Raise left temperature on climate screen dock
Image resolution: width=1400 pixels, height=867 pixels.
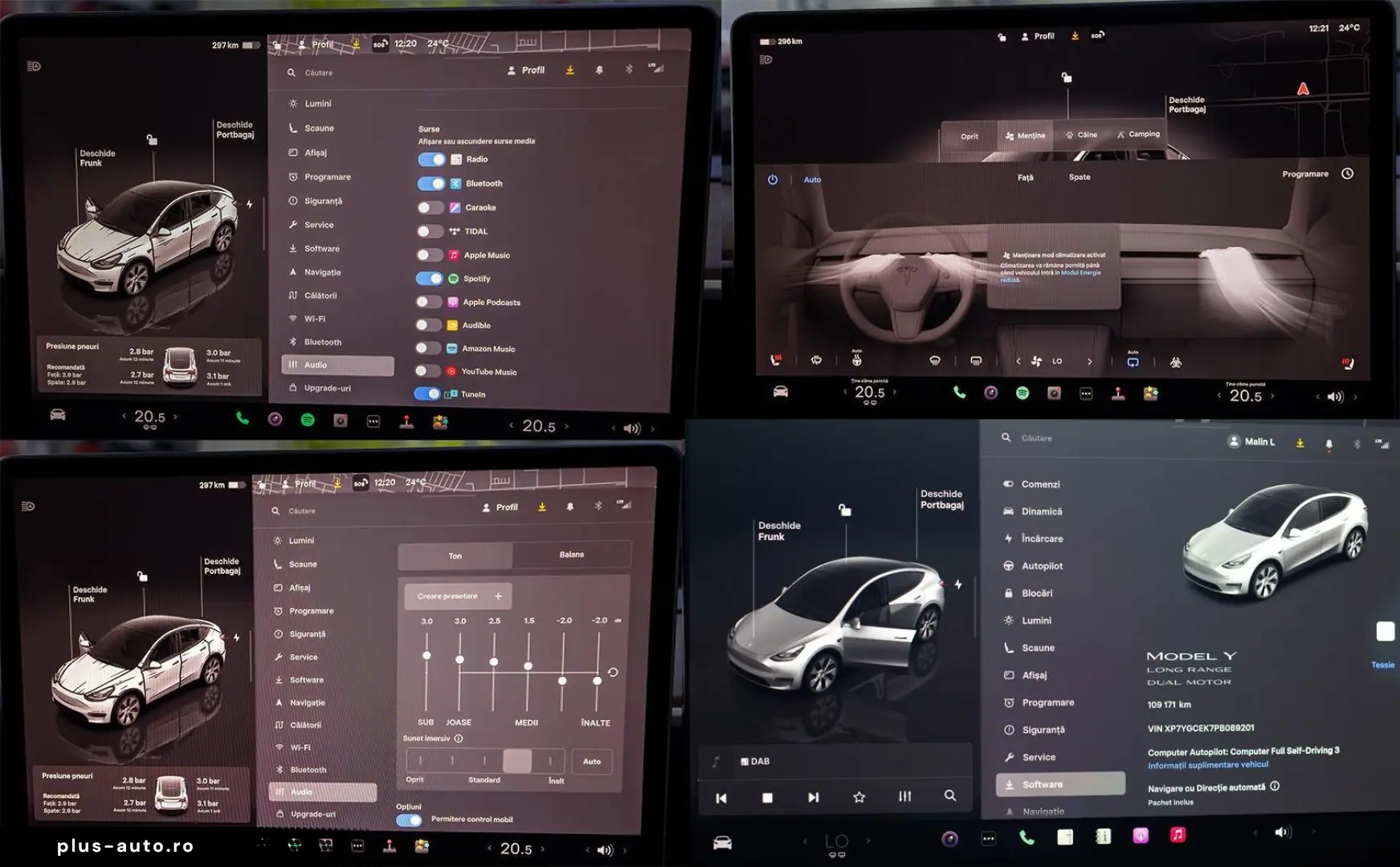[x=895, y=392]
